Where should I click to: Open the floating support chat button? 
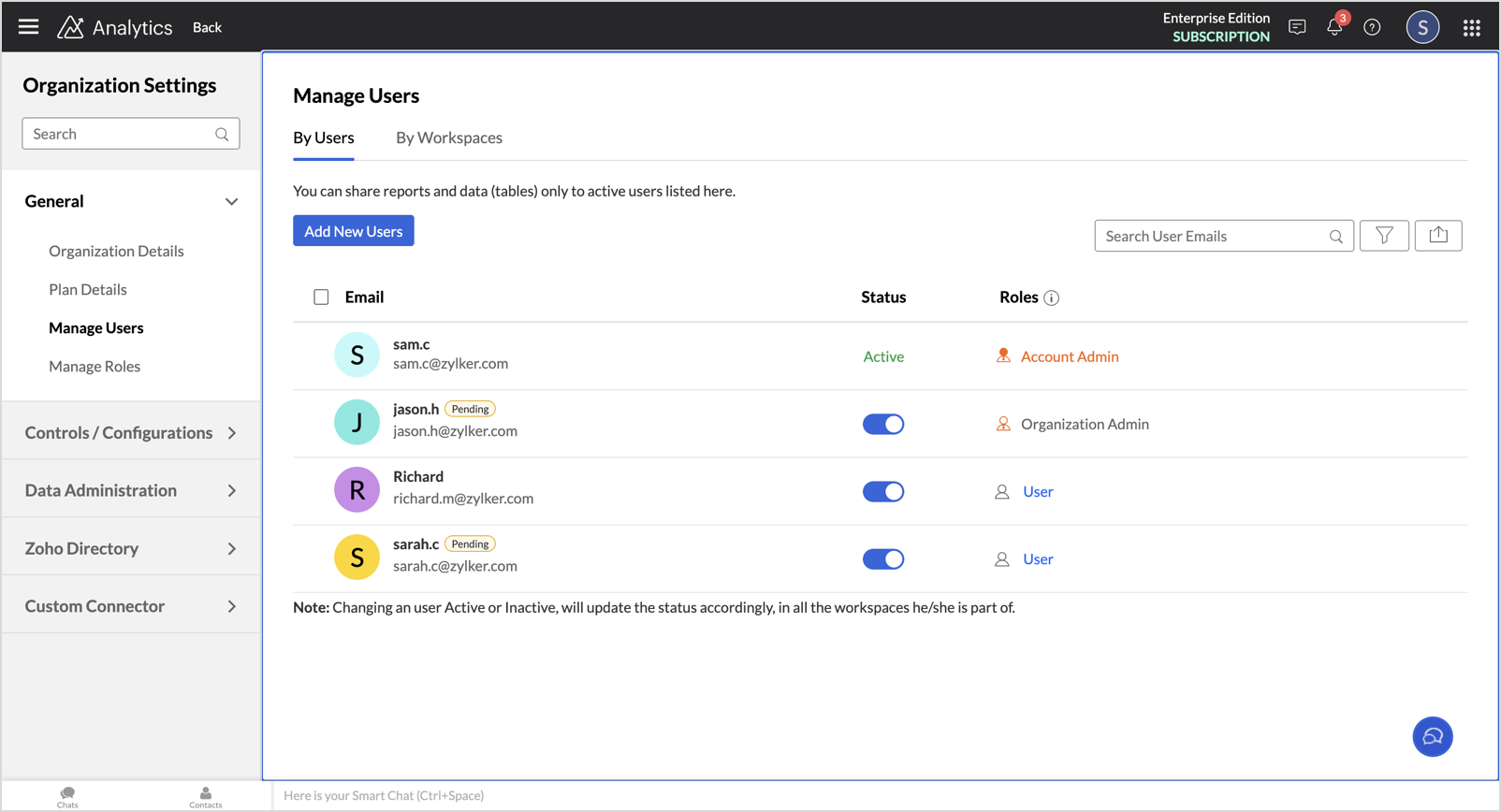[x=1432, y=737]
